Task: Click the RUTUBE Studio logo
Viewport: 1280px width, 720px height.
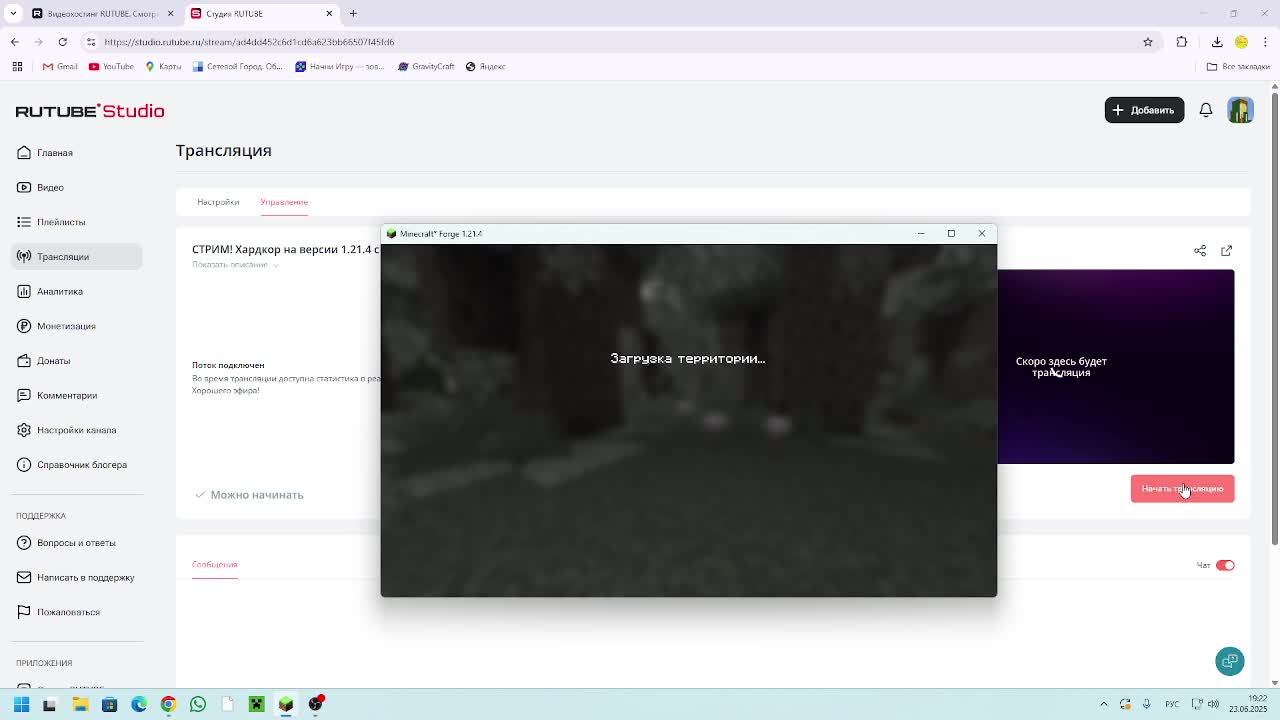Action: click(90, 111)
